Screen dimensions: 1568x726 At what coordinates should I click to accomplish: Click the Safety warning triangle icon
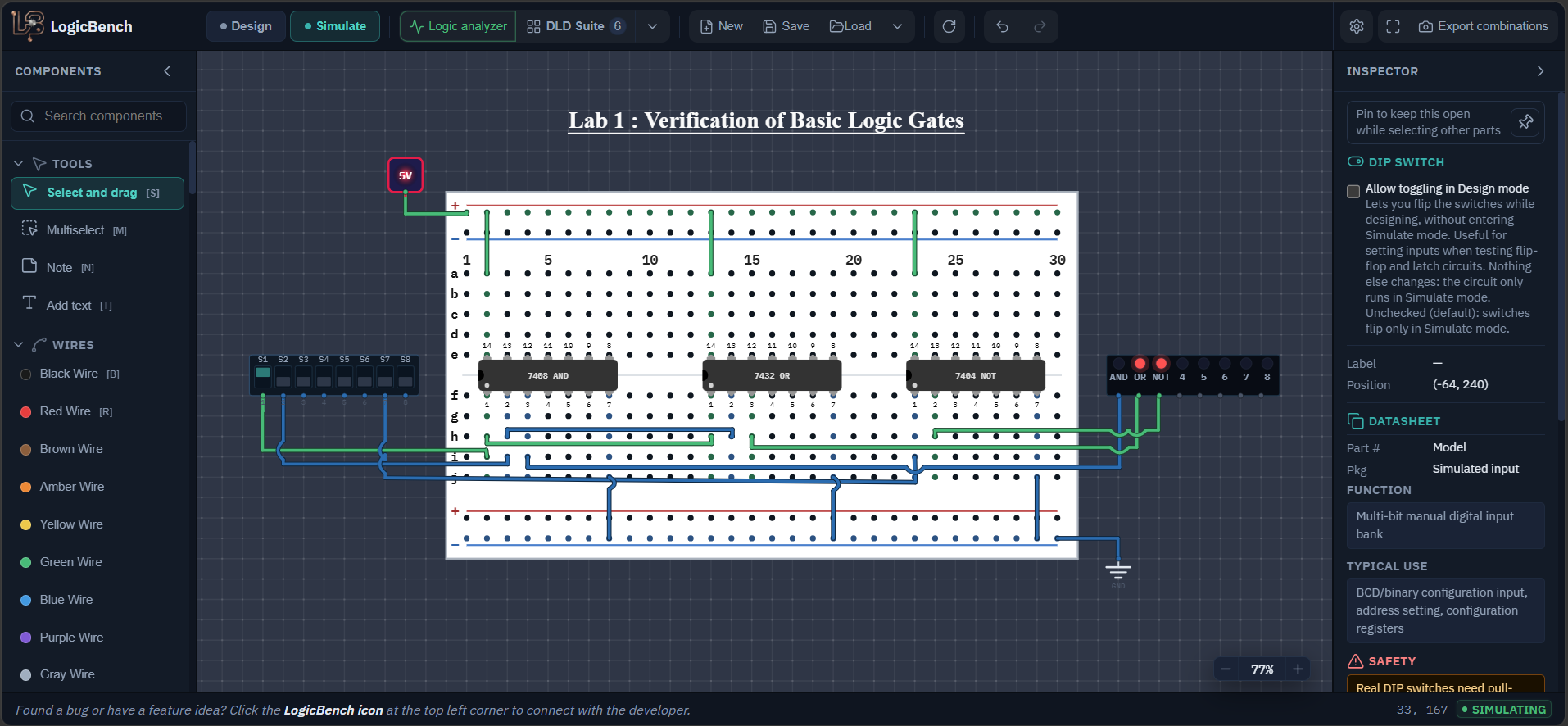point(1356,661)
